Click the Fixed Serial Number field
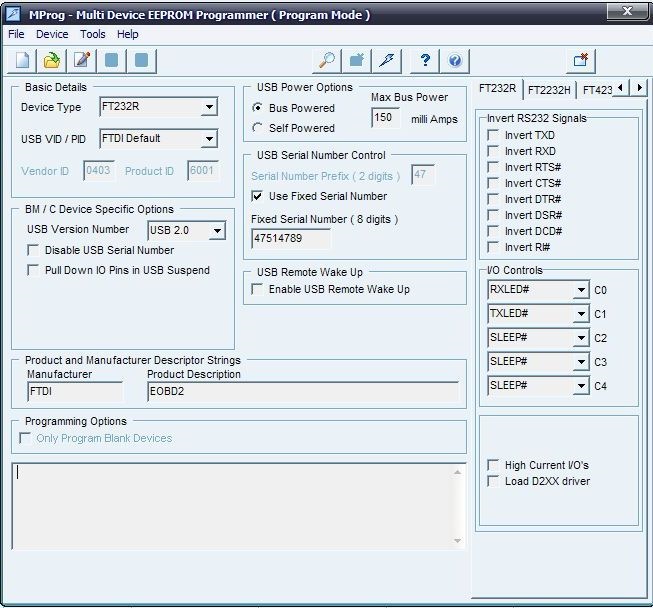 pos(291,239)
